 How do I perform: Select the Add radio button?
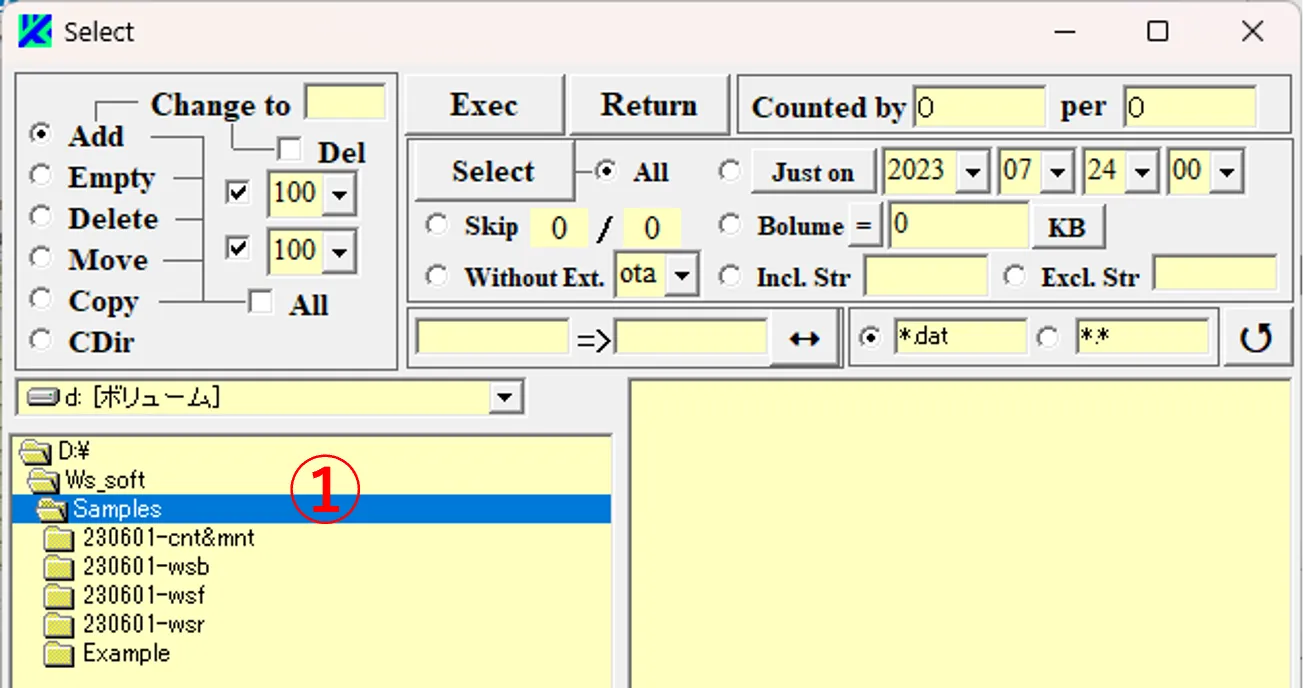pyautogui.click(x=40, y=133)
